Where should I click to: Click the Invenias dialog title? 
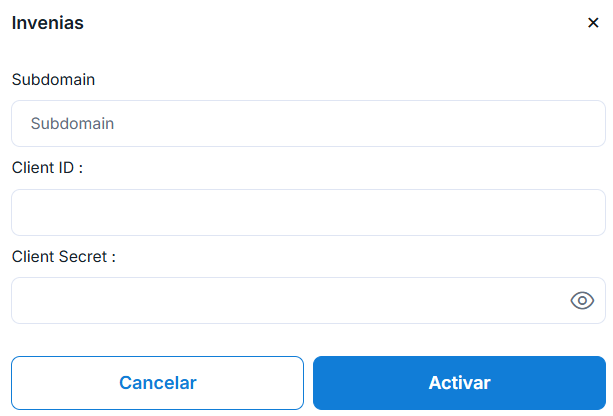click(47, 23)
